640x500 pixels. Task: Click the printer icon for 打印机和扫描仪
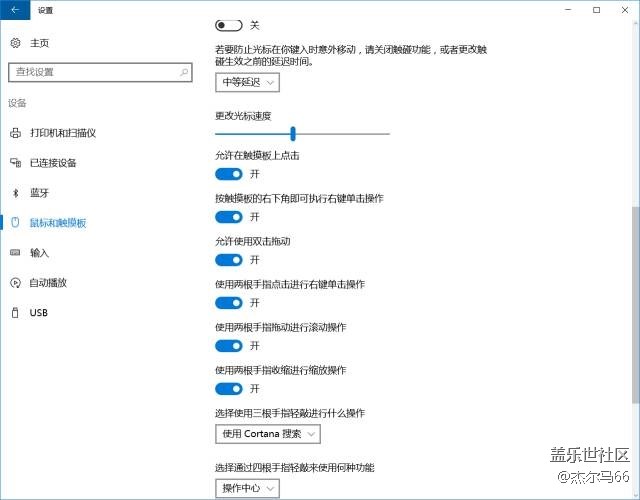[15, 133]
